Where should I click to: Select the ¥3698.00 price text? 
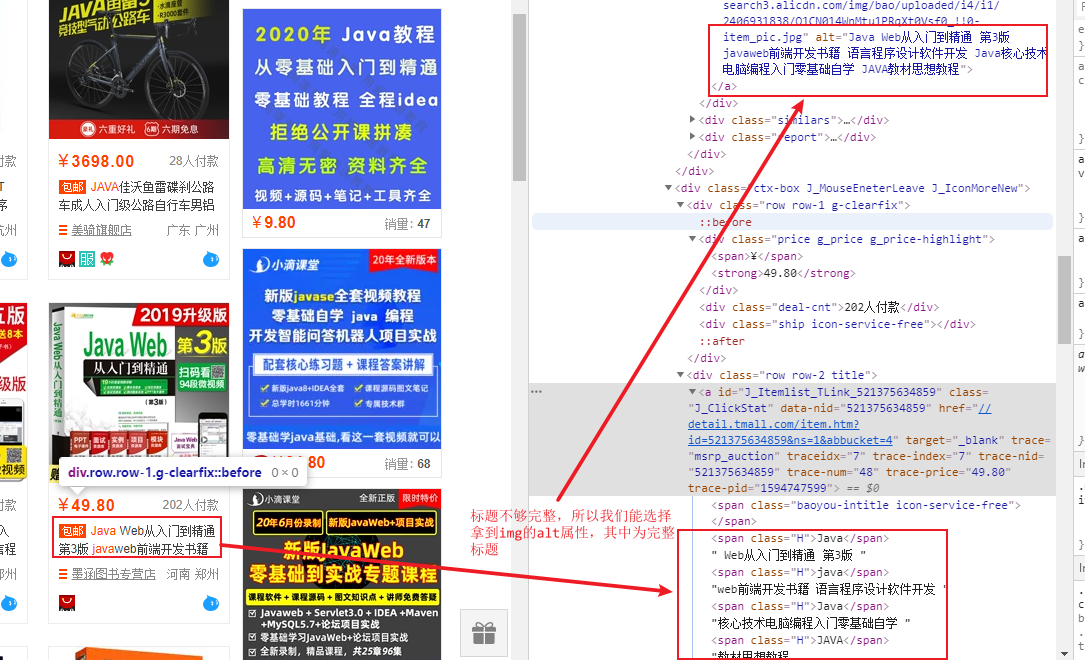(x=96, y=161)
